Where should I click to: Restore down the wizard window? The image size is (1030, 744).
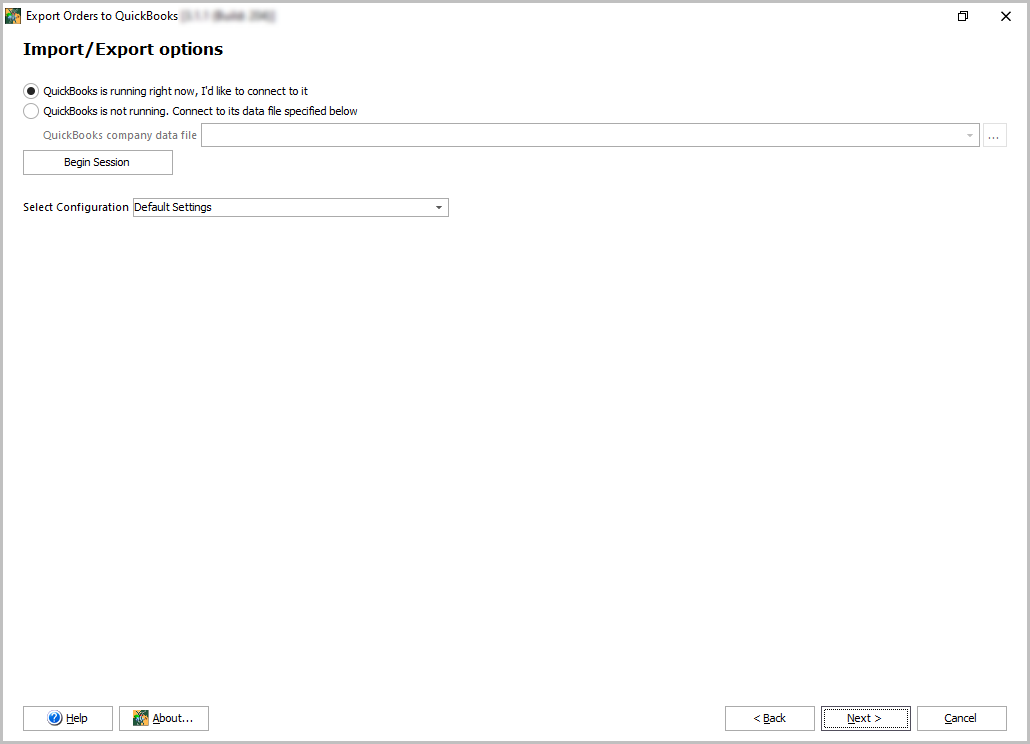963,16
